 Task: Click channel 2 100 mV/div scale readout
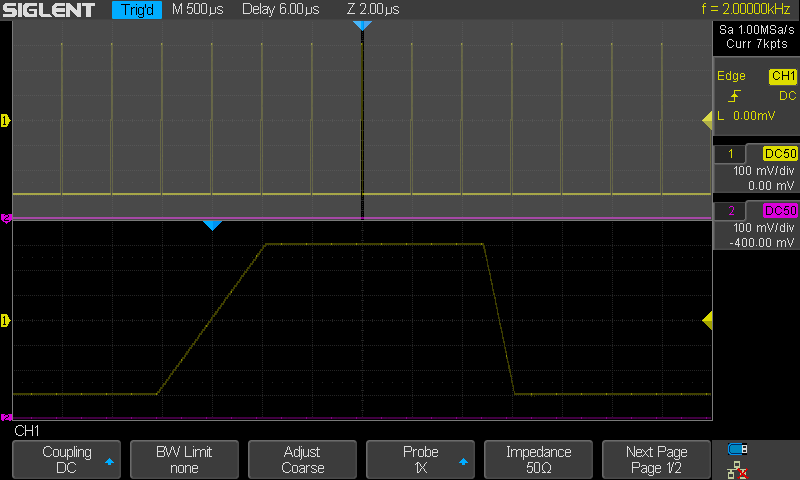click(763, 228)
